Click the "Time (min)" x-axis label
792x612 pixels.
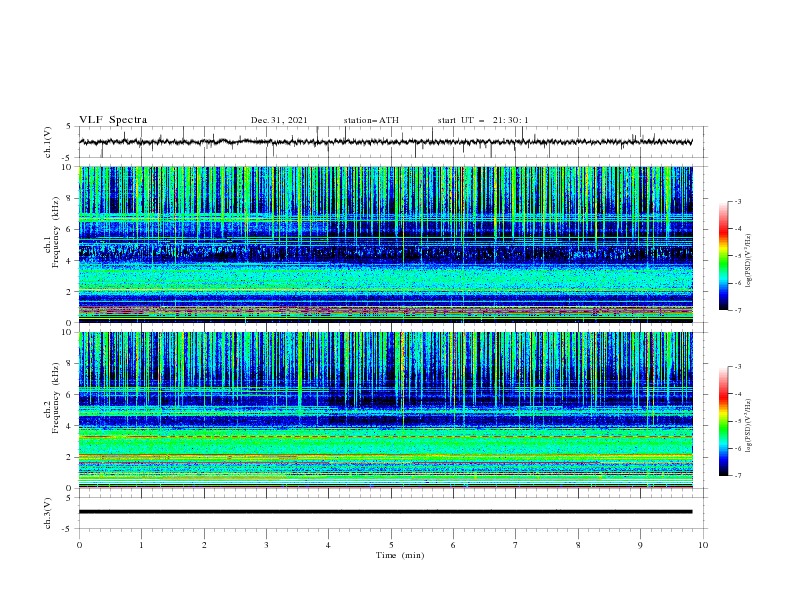400,555
